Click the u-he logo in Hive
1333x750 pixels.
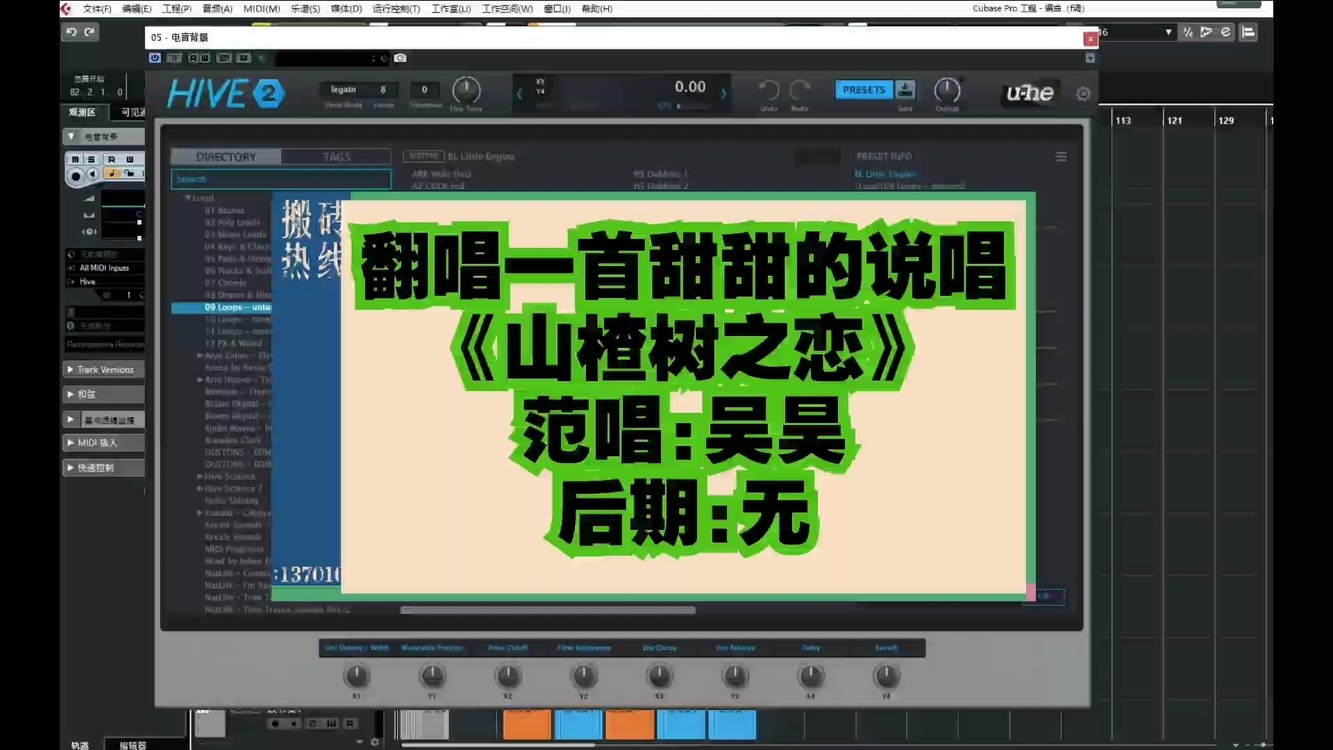coord(1029,92)
